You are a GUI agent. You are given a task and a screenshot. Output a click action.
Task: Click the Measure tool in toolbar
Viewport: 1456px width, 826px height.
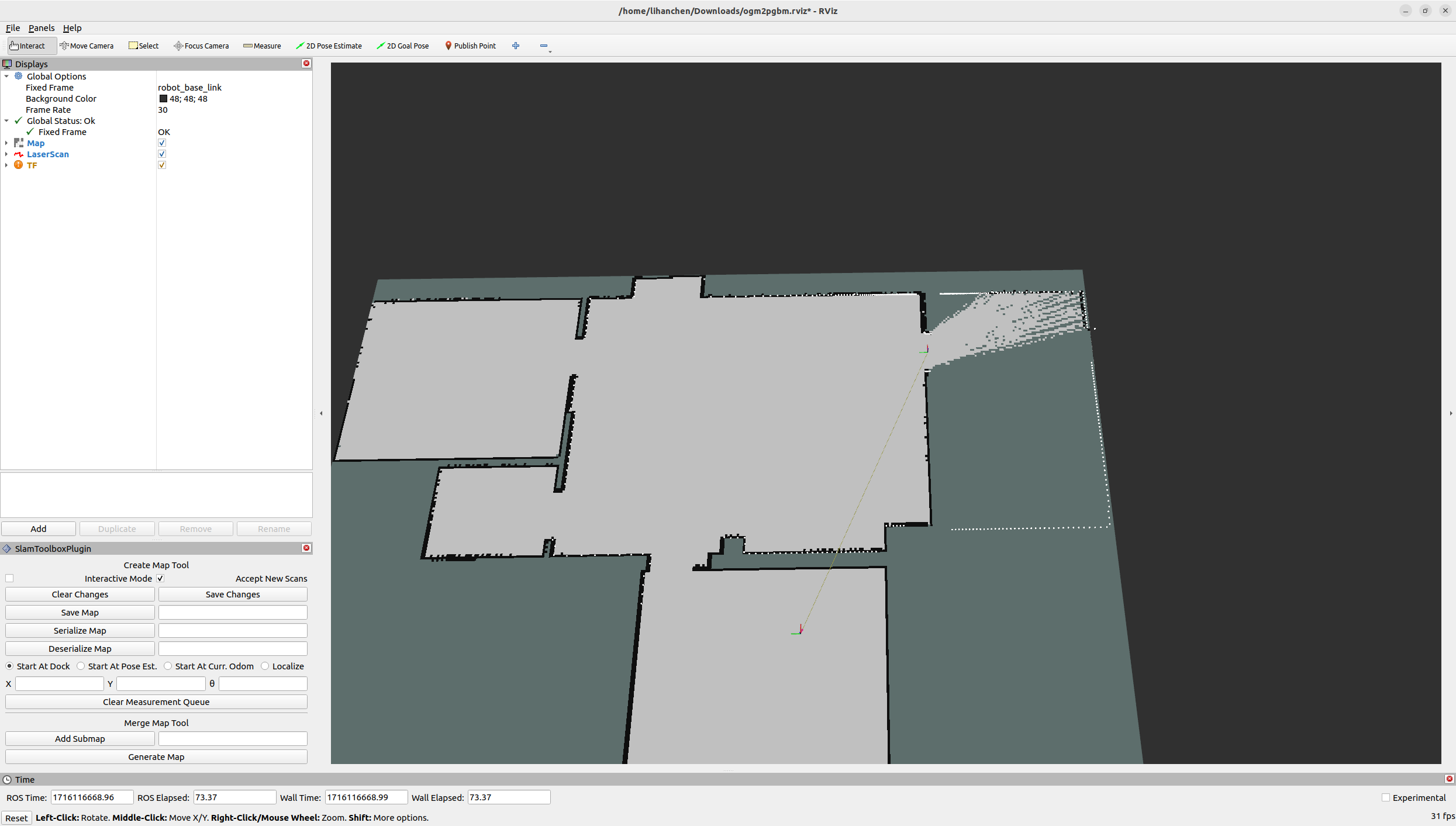point(261,45)
